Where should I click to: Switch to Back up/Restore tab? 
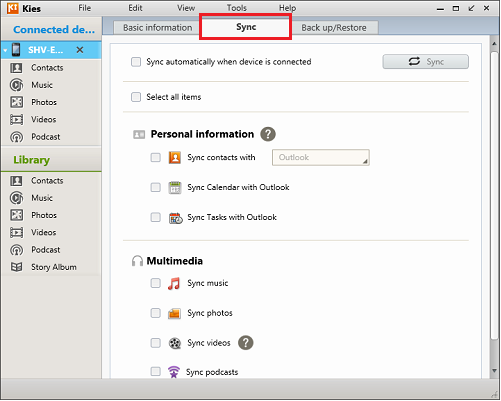click(x=334, y=28)
